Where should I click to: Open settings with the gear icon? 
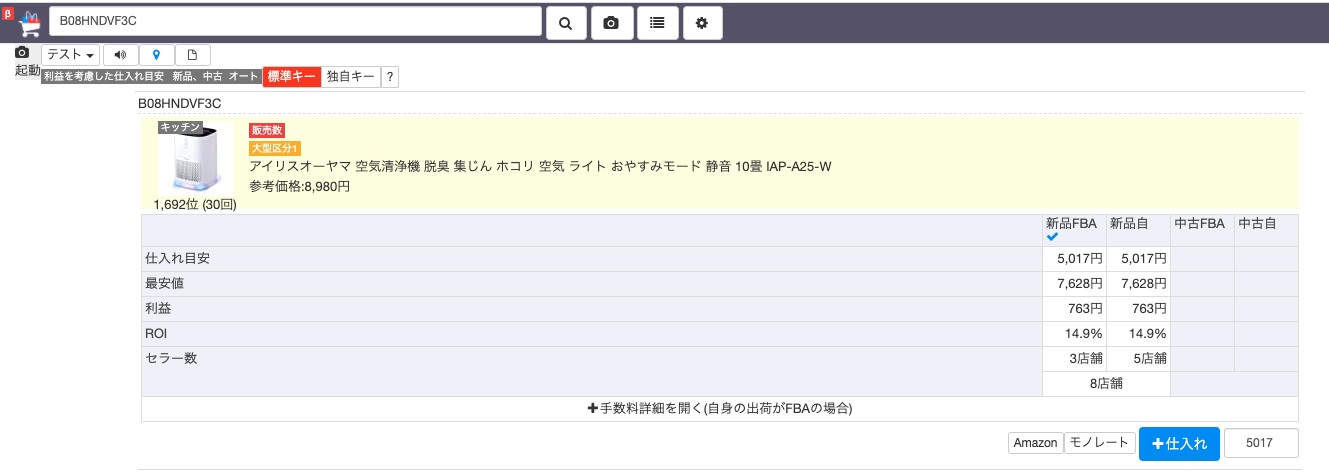(x=702, y=23)
